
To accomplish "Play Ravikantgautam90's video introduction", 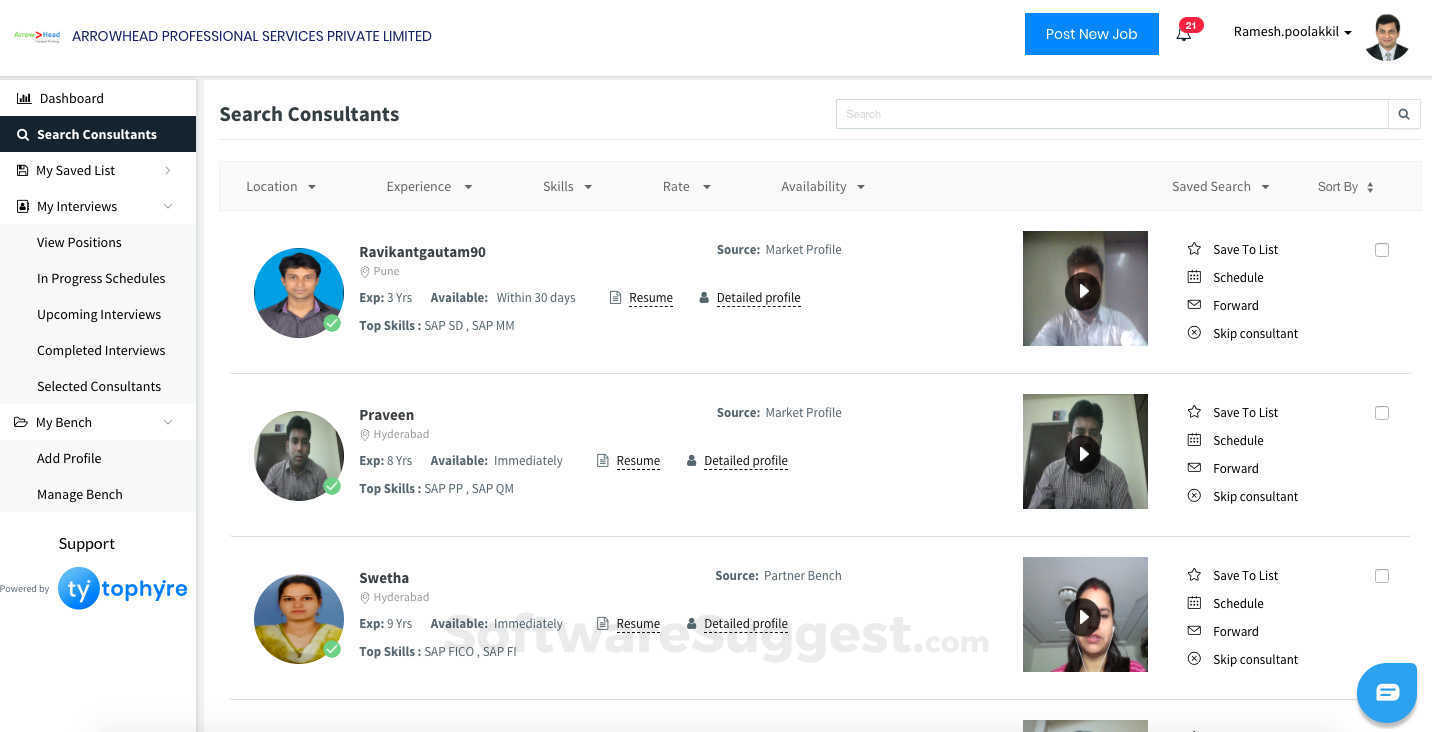I will click(x=1083, y=292).
